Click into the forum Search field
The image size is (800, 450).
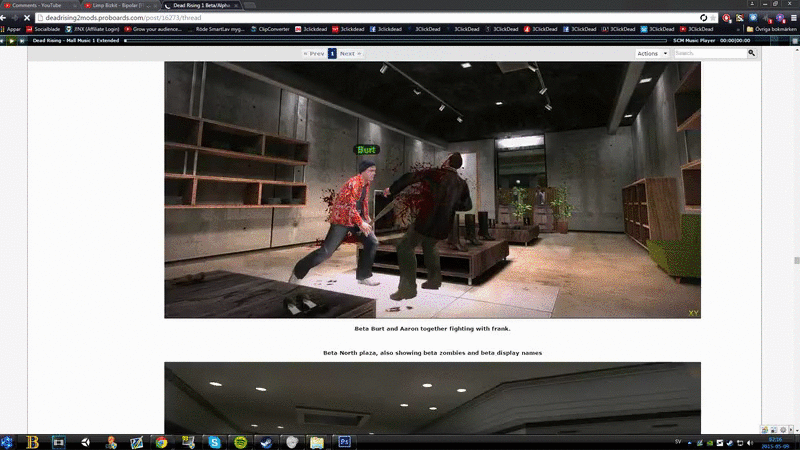tap(710, 53)
